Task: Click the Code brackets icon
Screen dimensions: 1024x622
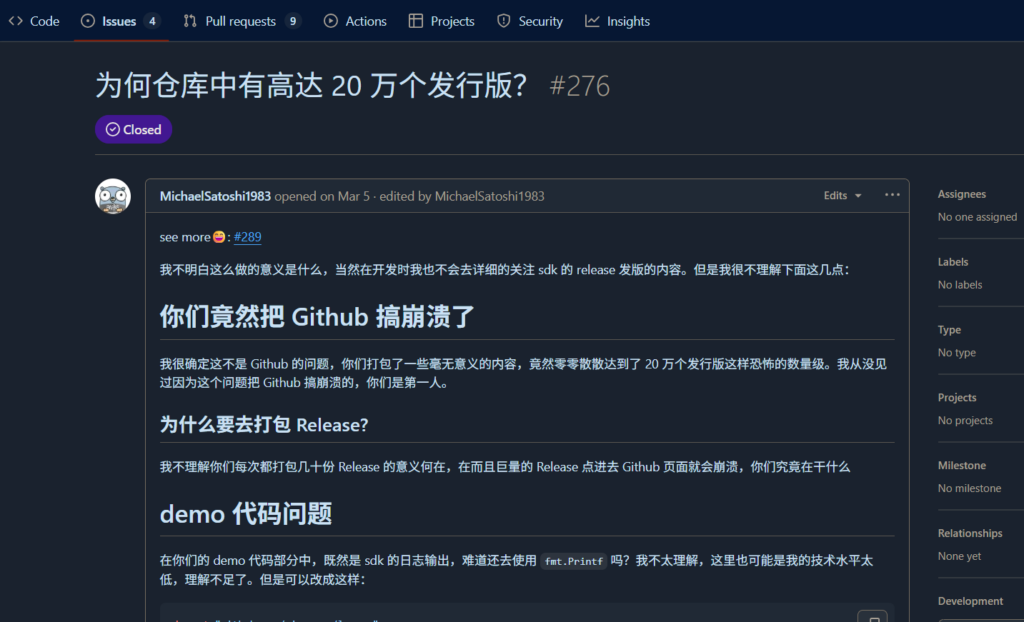Action: coord(16,21)
